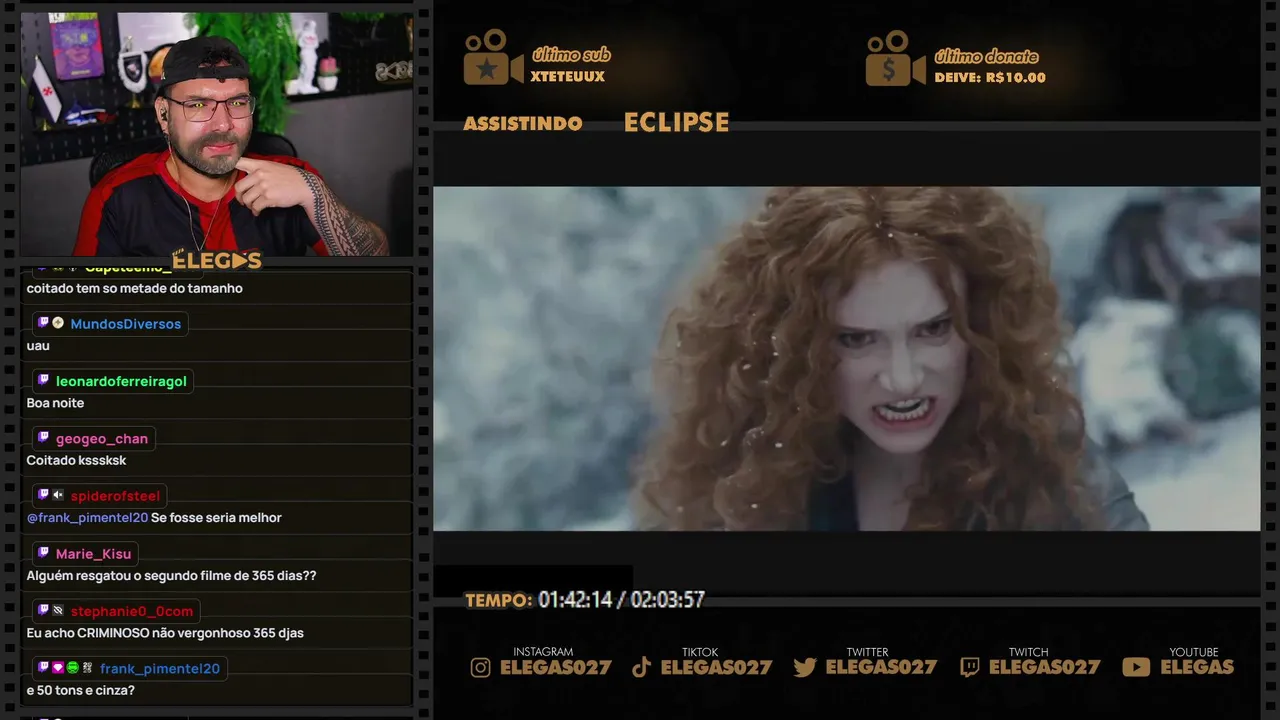Click message "Eu acho CRIMINOSO não vergonhoso"
1280x720 pixels.
coord(166,633)
